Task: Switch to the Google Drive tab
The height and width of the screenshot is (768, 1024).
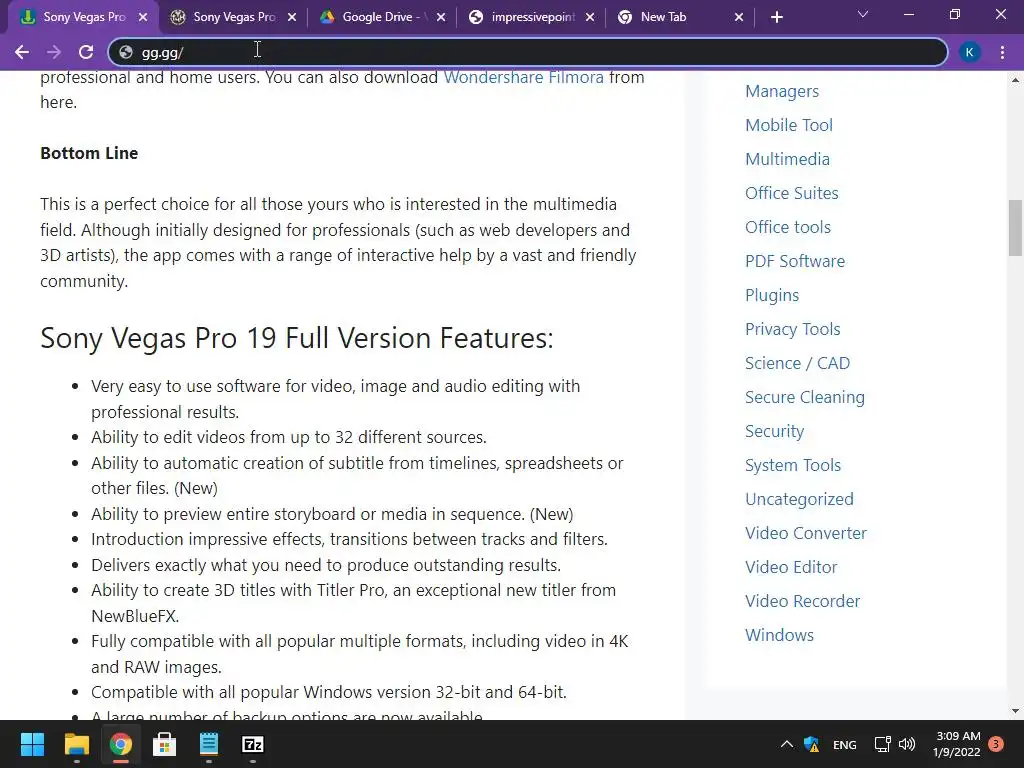Action: click(381, 17)
